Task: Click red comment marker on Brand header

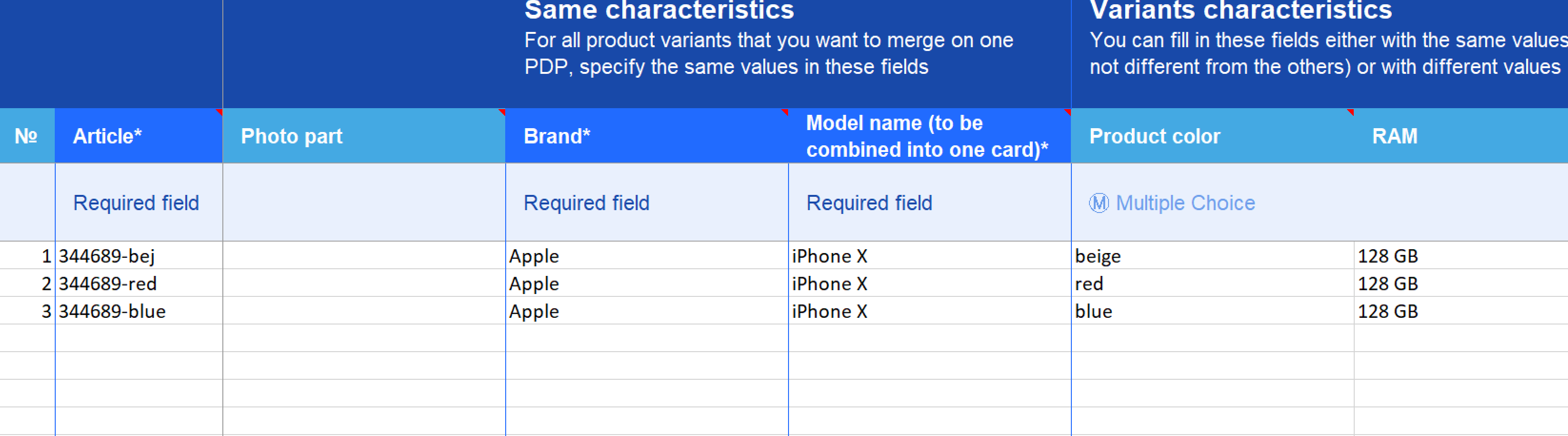Action: coord(785,112)
